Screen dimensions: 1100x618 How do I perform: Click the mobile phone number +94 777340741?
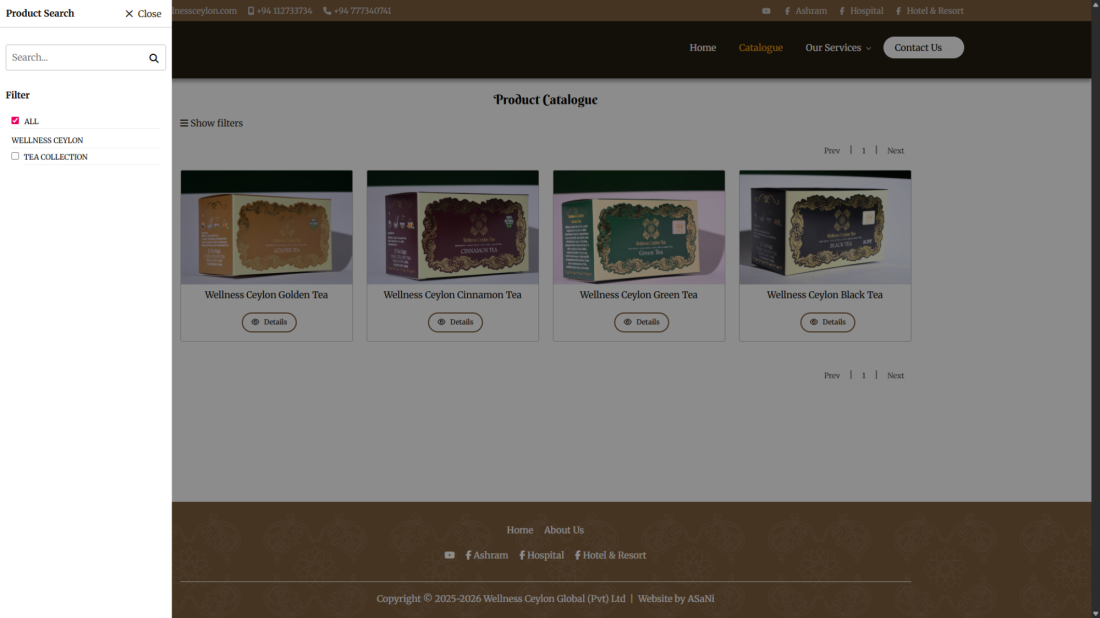pos(357,11)
